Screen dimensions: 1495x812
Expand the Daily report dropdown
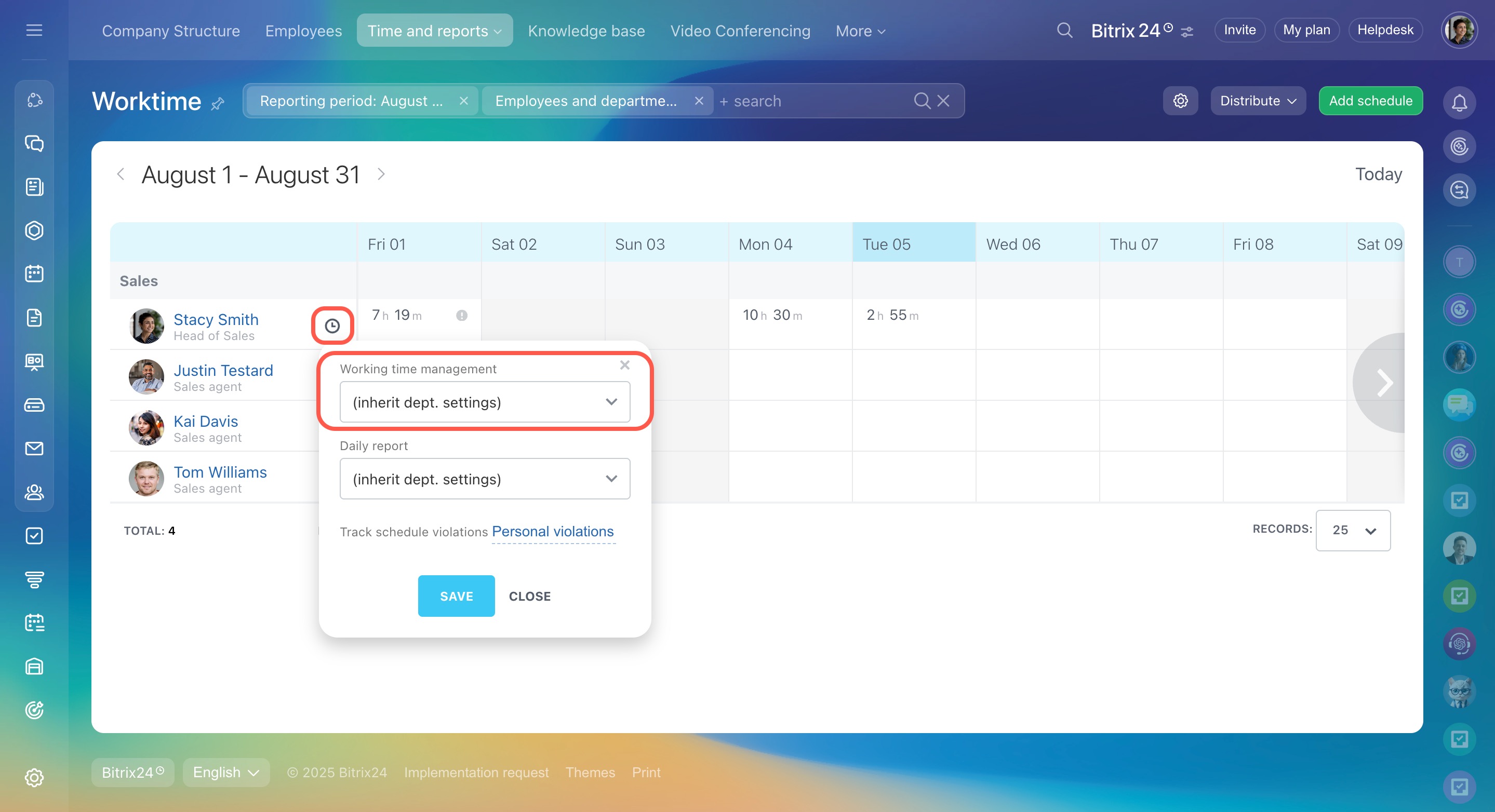point(485,479)
